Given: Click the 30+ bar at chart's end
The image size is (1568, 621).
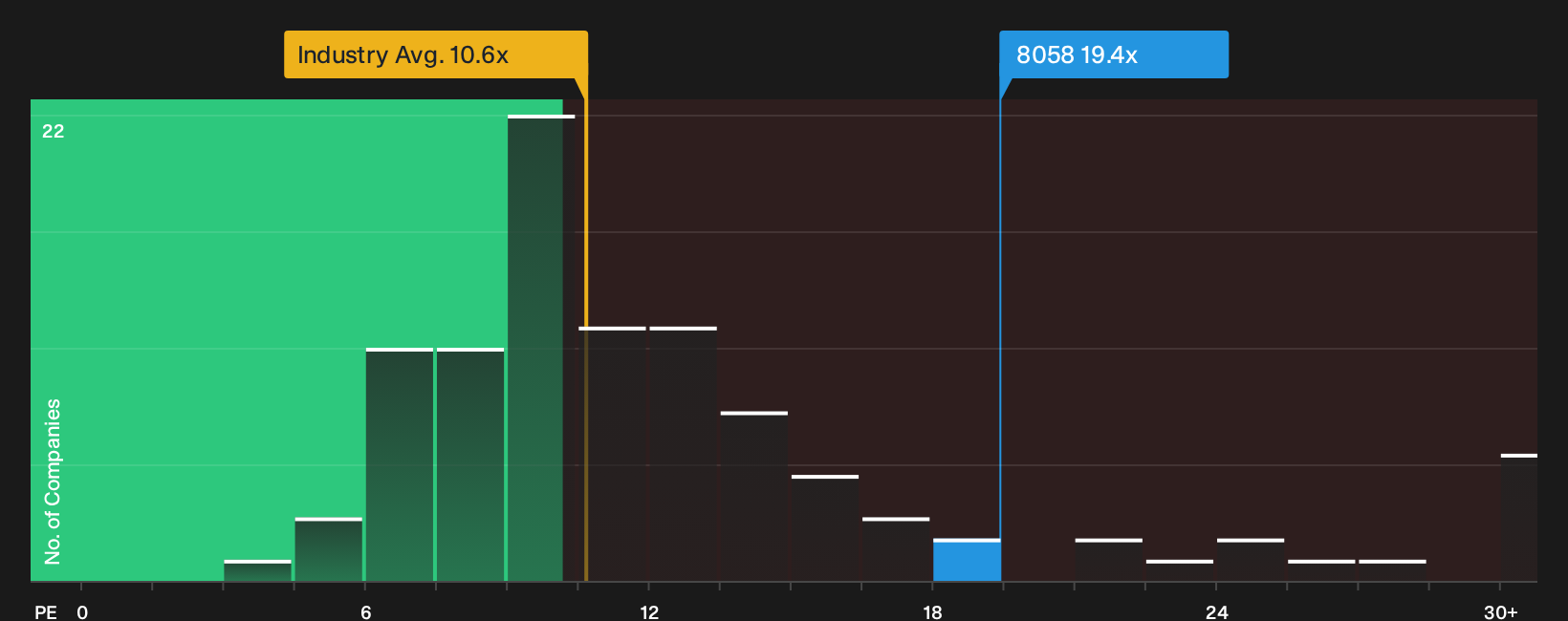Looking at the screenshot, I should point(1518,518).
